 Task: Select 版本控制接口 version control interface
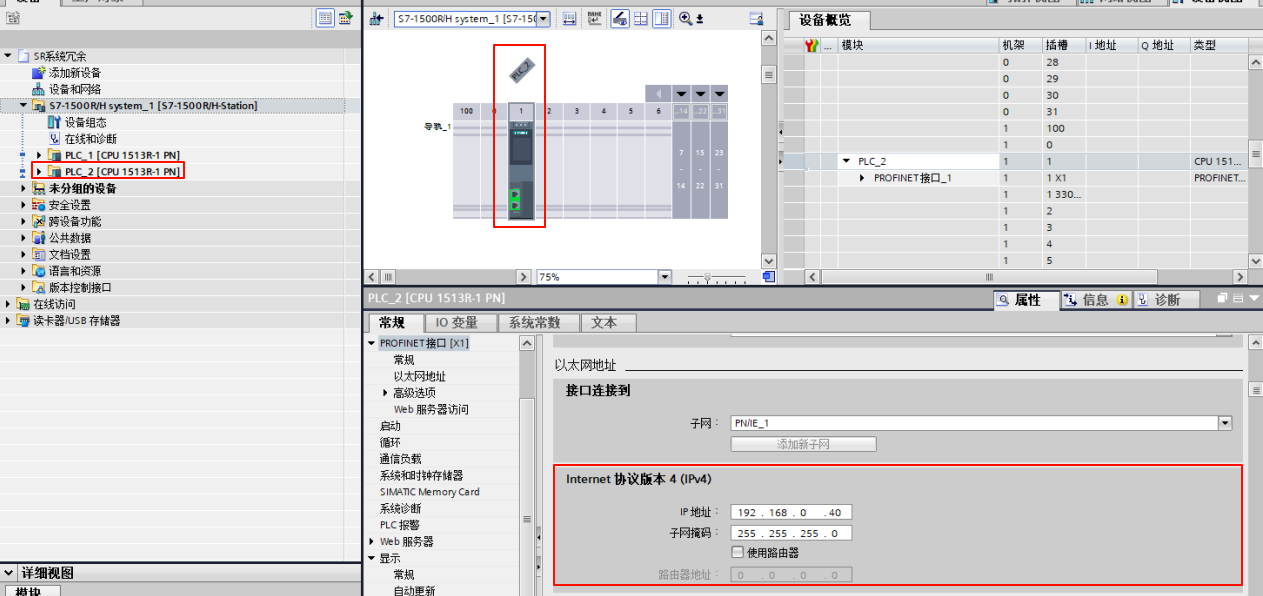pyautogui.click(x=80, y=287)
